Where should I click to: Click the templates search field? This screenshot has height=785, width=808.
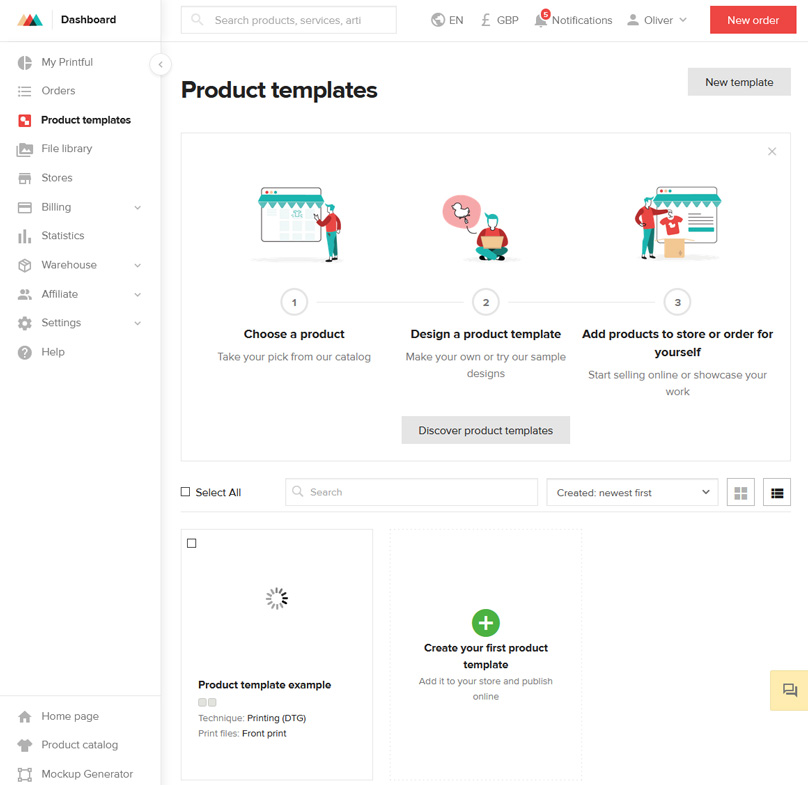(x=412, y=492)
